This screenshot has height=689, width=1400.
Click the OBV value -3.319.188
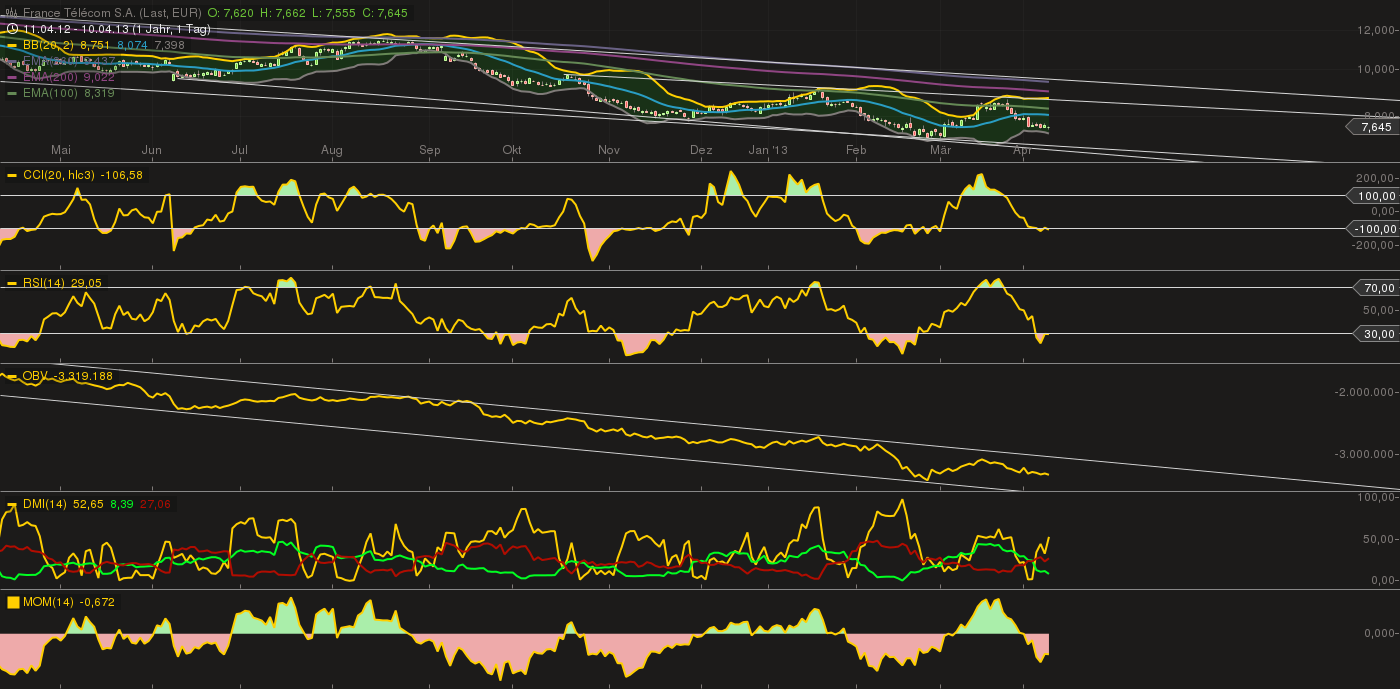coord(82,376)
